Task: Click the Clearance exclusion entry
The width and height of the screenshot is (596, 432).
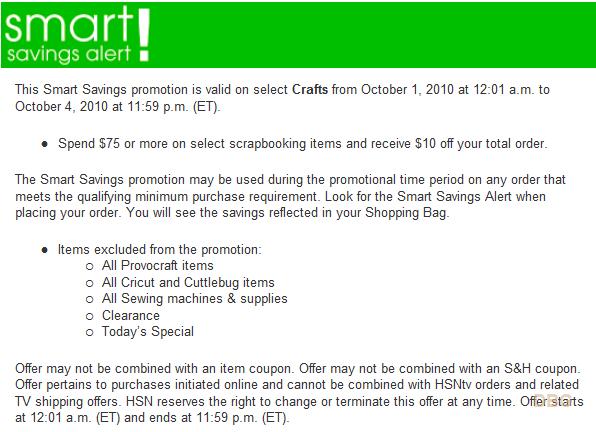Action: (130, 315)
